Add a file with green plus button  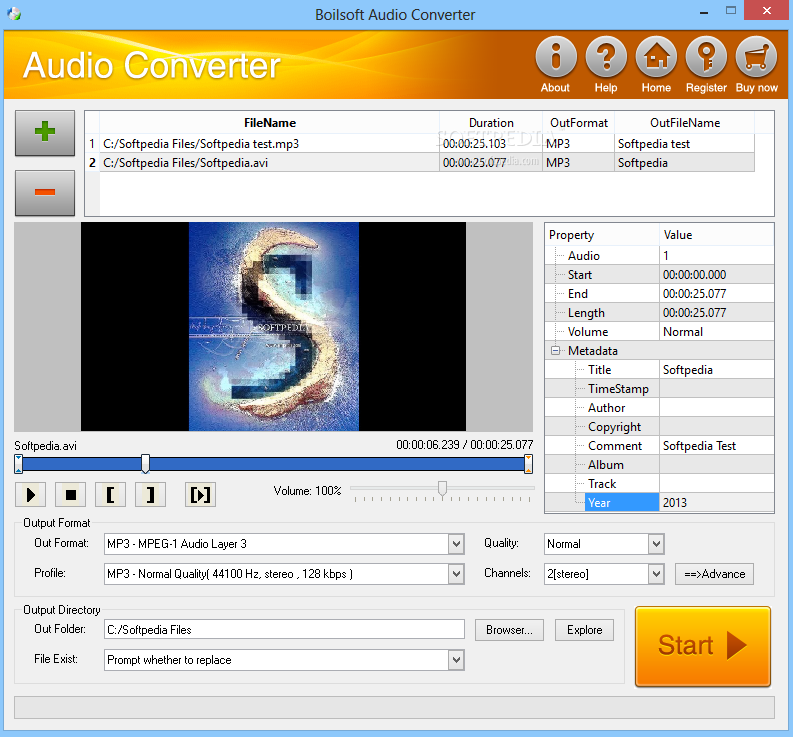click(x=45, y=133)
